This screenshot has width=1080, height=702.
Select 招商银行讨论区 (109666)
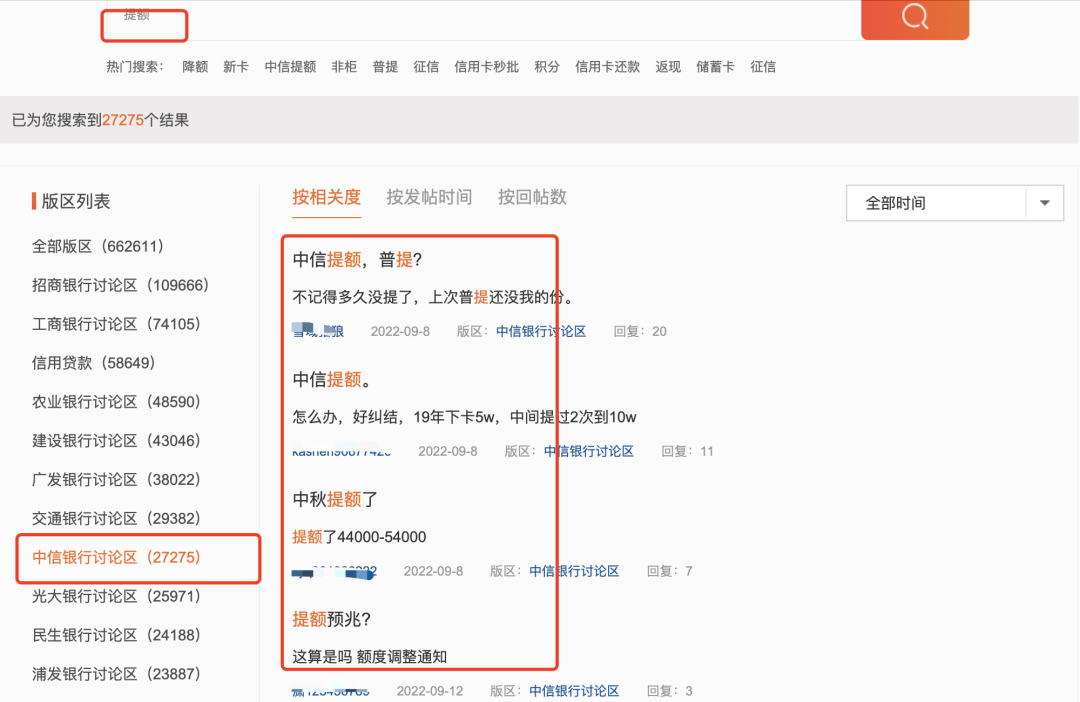pyautogui.click(x=121, y=285)
